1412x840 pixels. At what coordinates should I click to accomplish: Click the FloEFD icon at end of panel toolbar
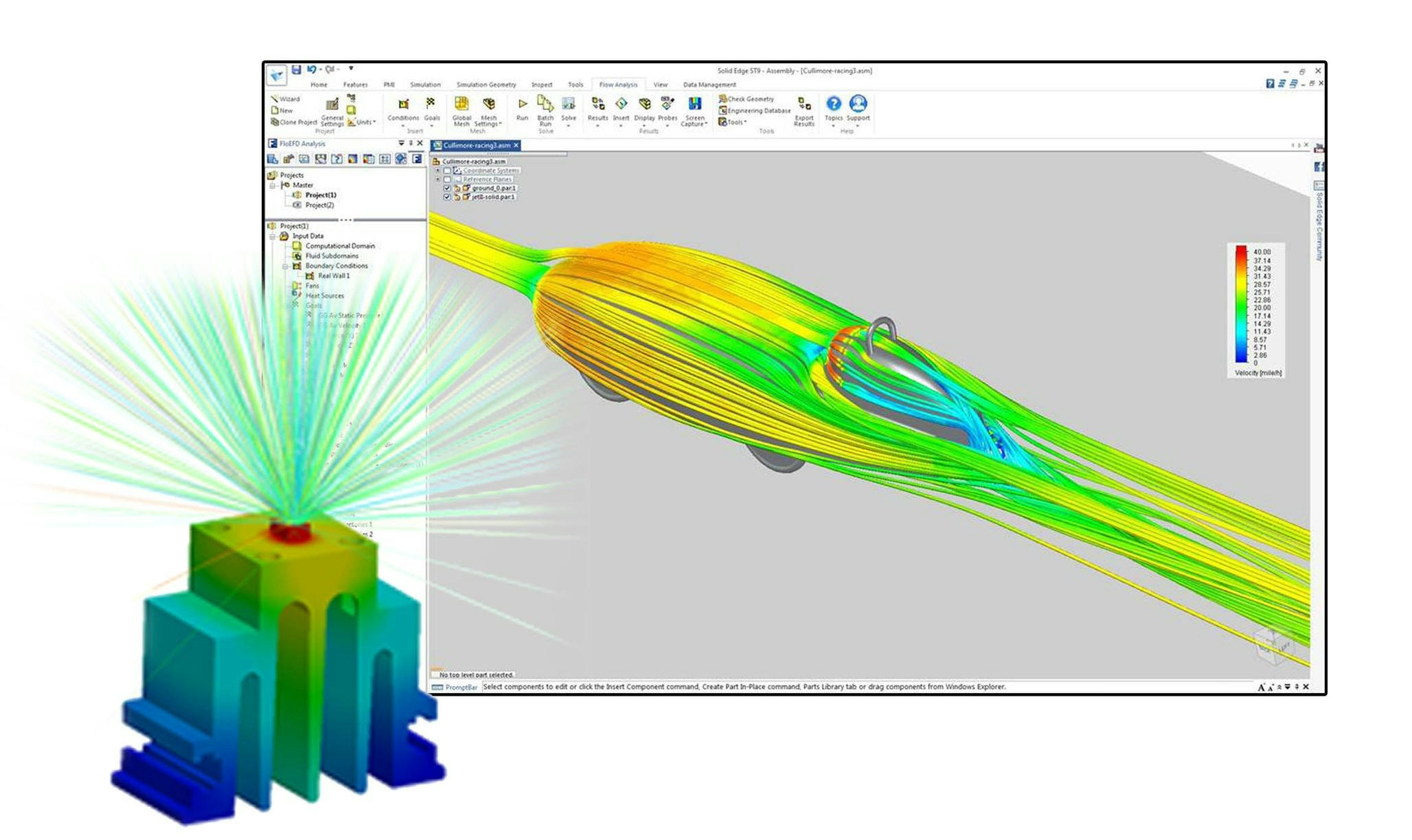[x=417, y=159]
